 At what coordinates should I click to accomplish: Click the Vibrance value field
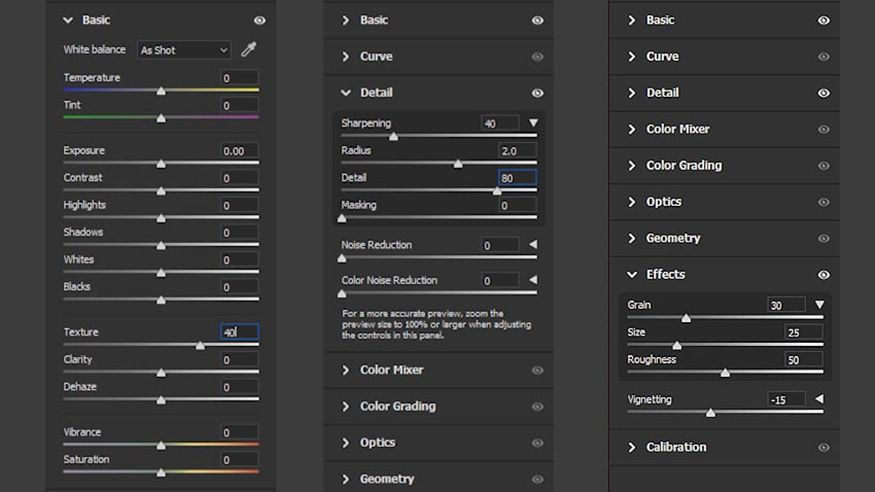click(239, 432)
